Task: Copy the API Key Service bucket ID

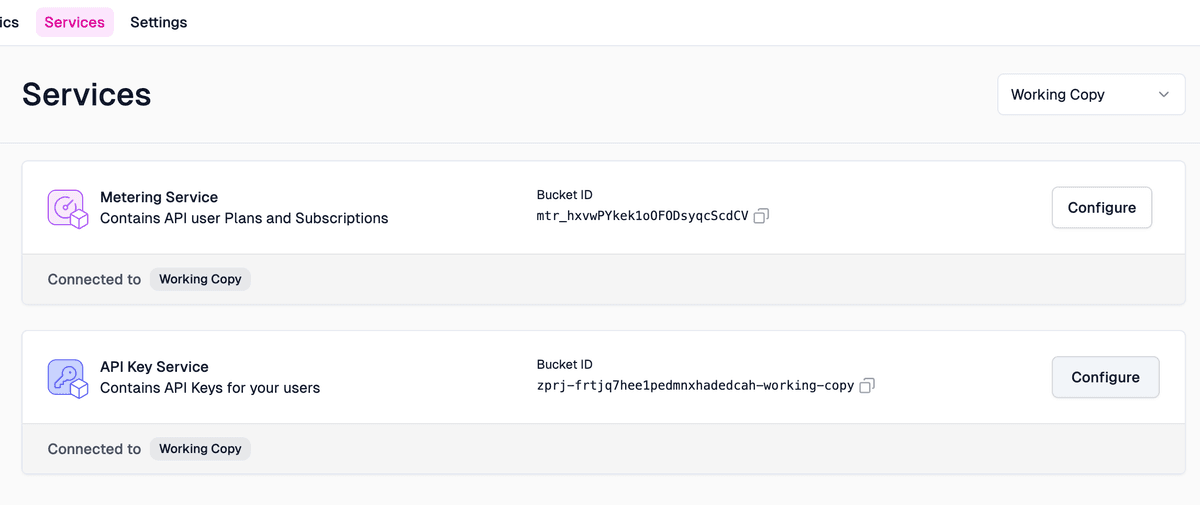Action: click(x=867, y=386)
